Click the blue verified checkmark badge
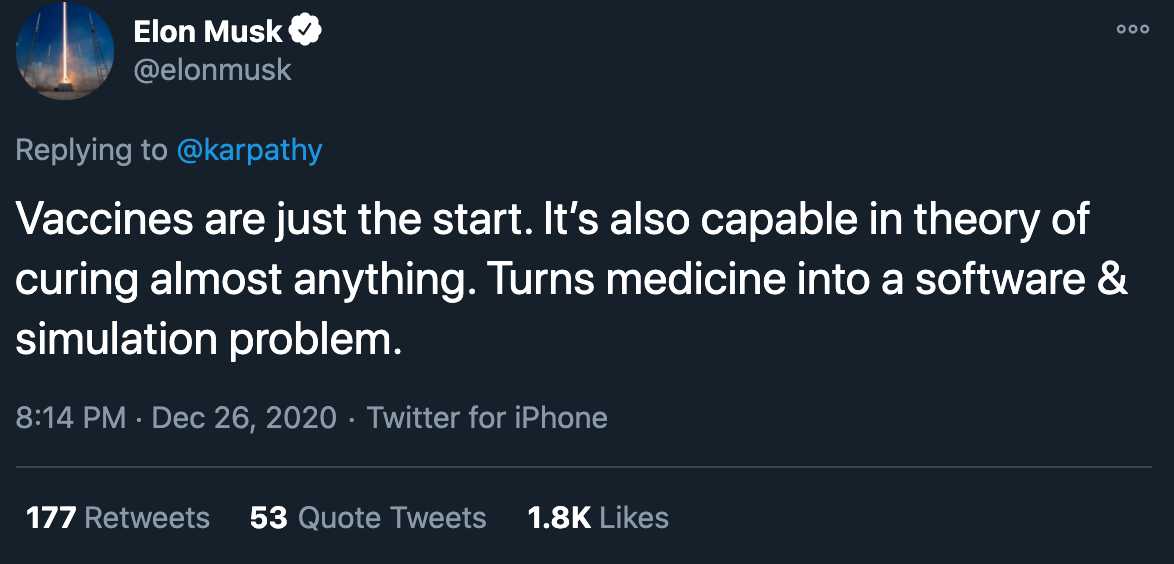 click(x=305, y=32)
